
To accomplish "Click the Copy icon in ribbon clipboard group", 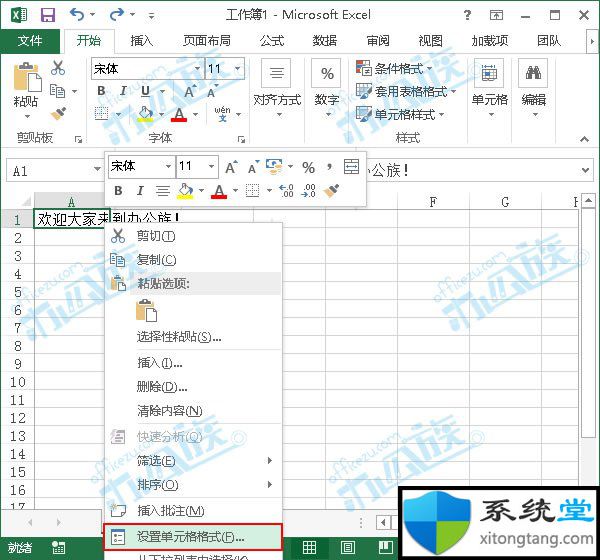I will point(57,91).
